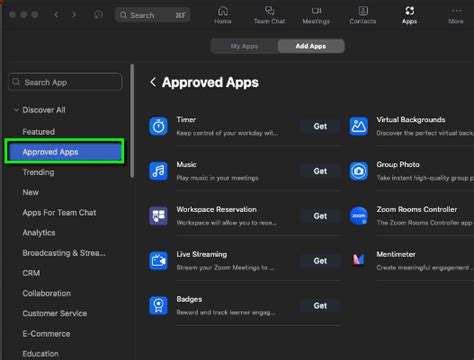Screen dimensions: 474x360
Task: Click the Search App input field
Action: pos(65,82)
